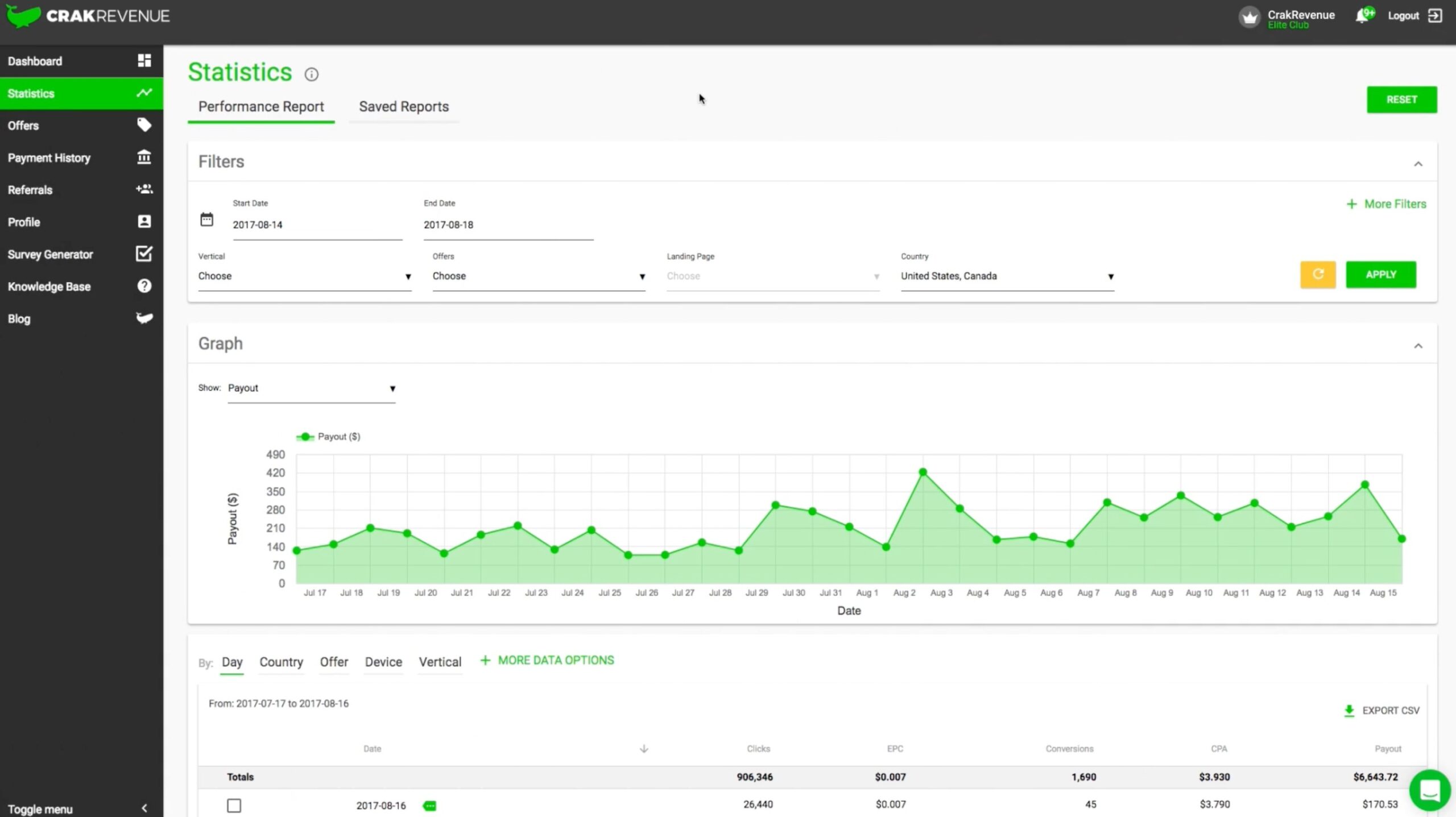The height and width of the screenshot is (817, 1456).
Task: Group data by Offer
Action: [x=334, y=662]
